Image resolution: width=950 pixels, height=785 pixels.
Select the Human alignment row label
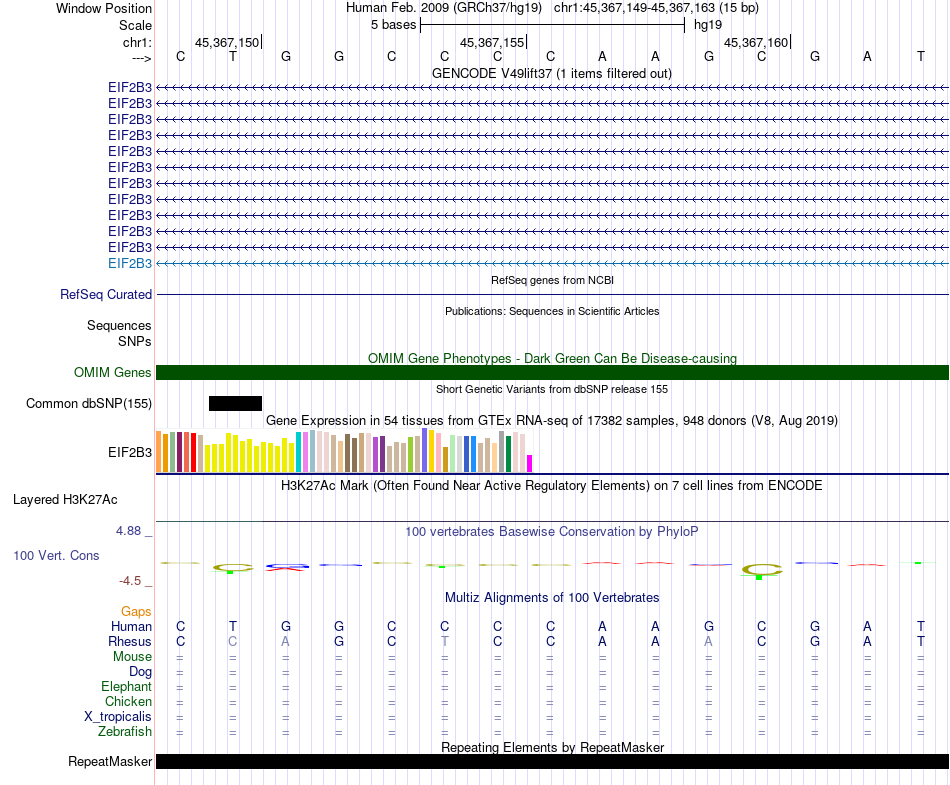pyautogui.click(x=131, y=627)
